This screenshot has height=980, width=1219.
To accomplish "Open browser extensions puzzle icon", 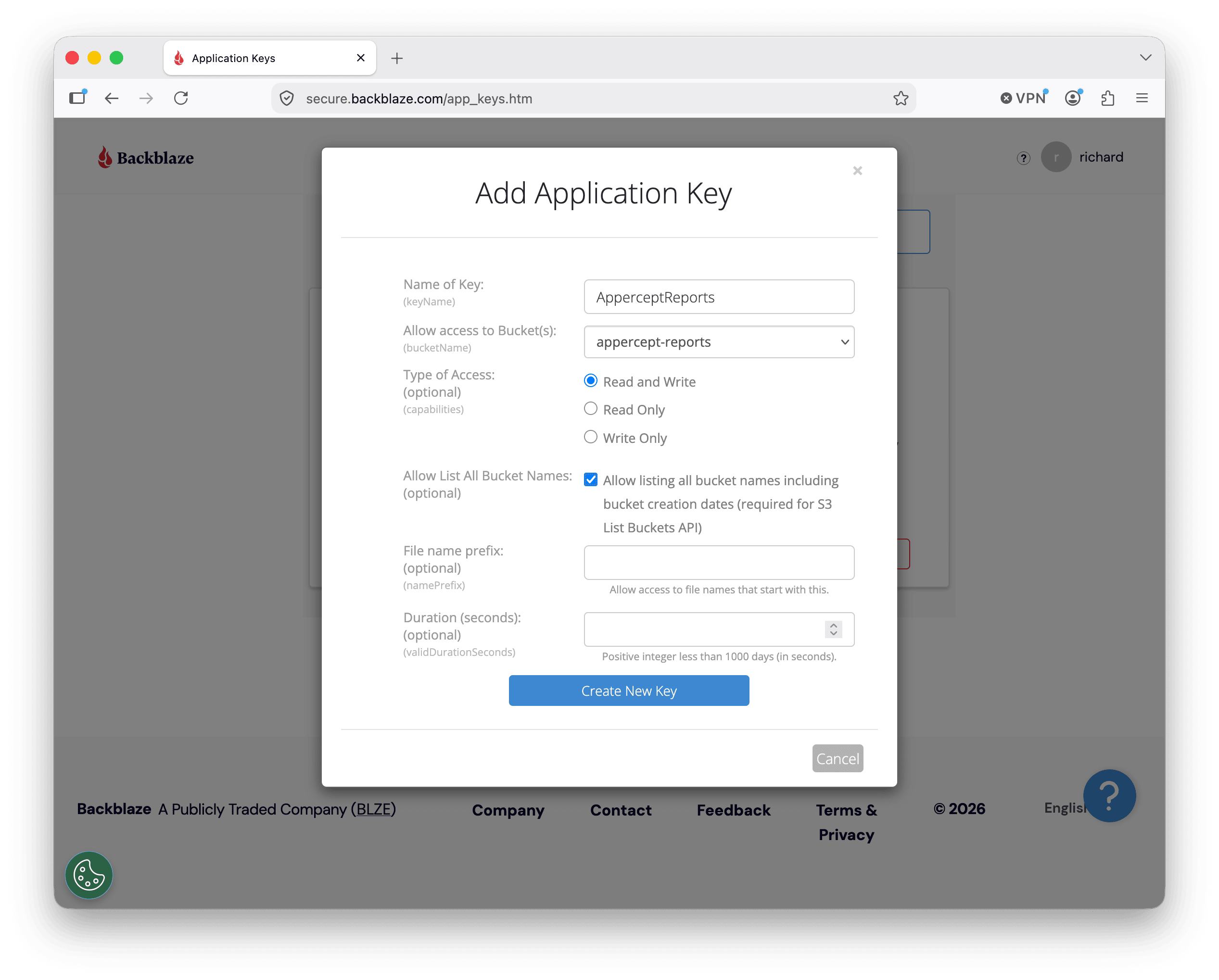I will [1107, 99].
